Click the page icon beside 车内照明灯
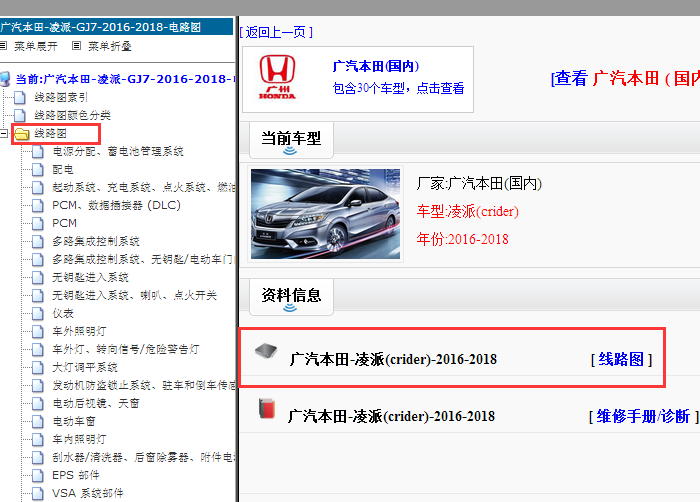The image size is (700, 502). 38,439
